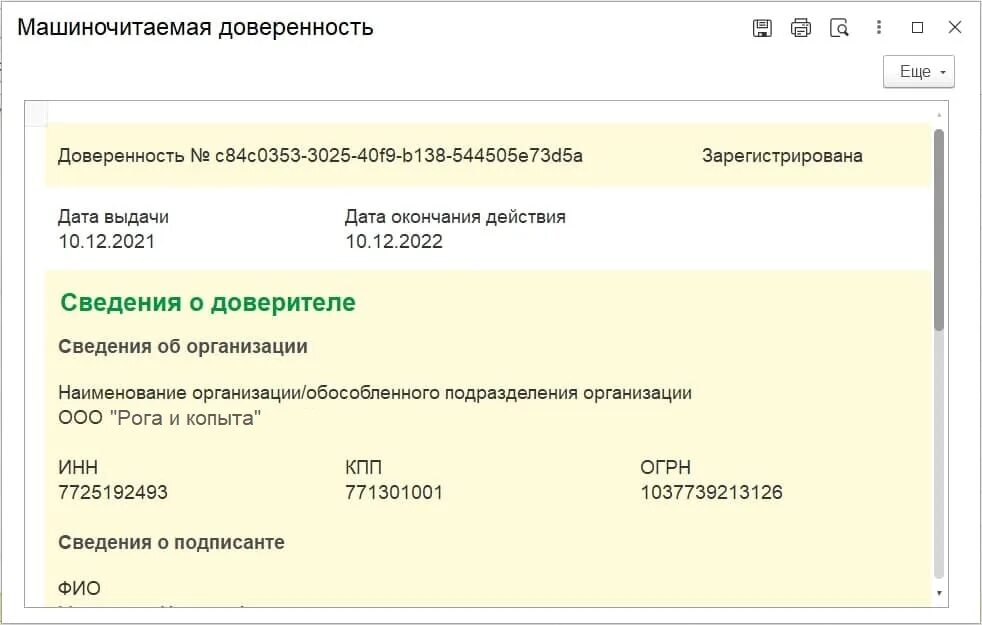982x625 pixels.
Task: Maximize the Машиночитаемая доверенность window
Action: coord(917,28)
